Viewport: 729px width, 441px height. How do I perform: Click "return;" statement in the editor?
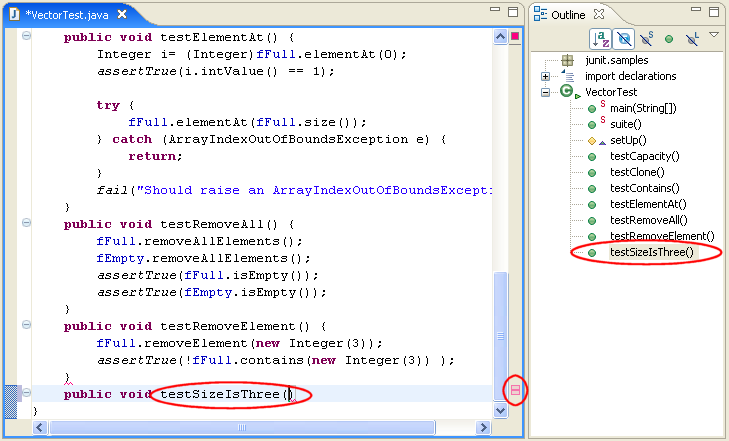click(156, 156)
